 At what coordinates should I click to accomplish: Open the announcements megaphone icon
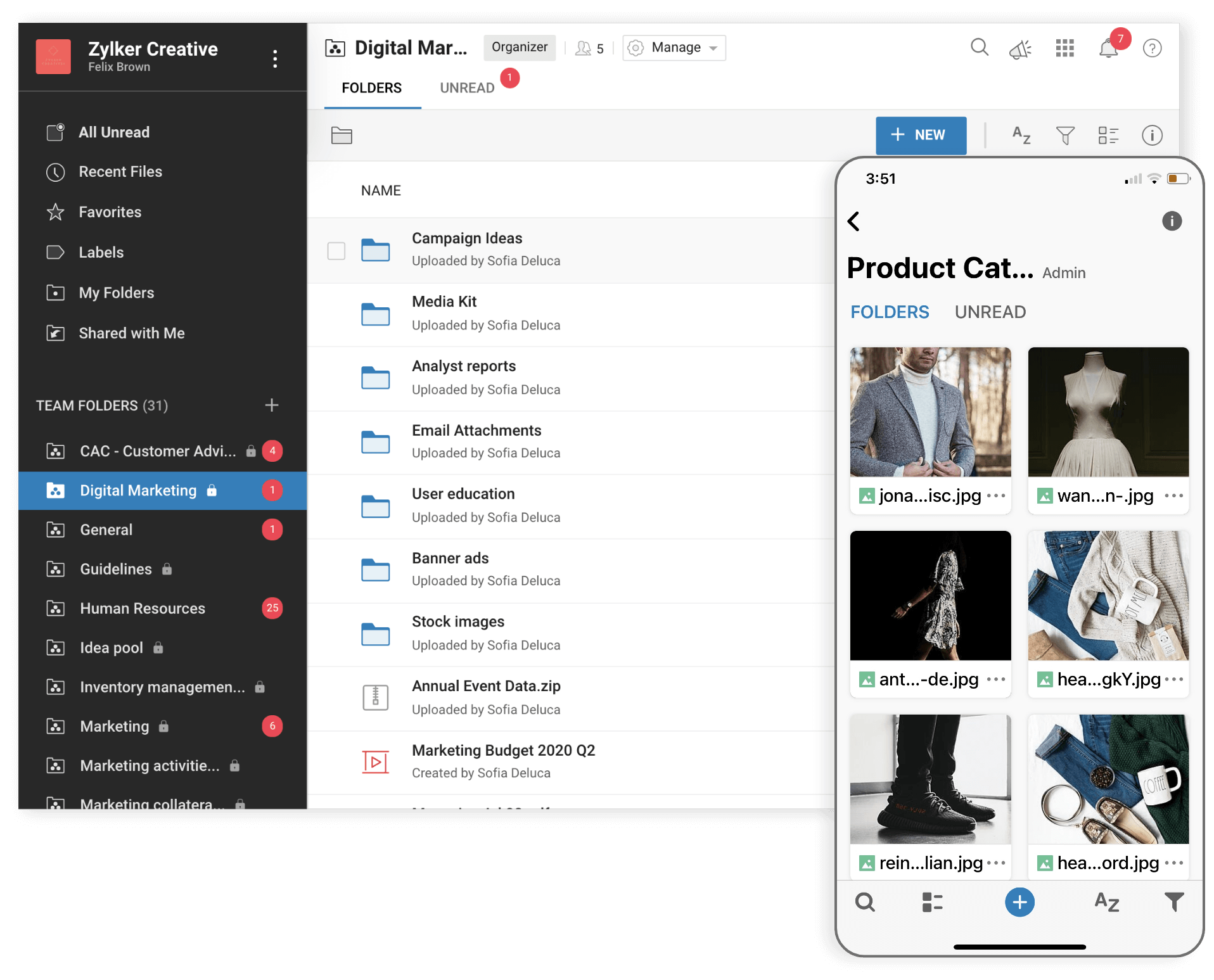point(1020,49)
